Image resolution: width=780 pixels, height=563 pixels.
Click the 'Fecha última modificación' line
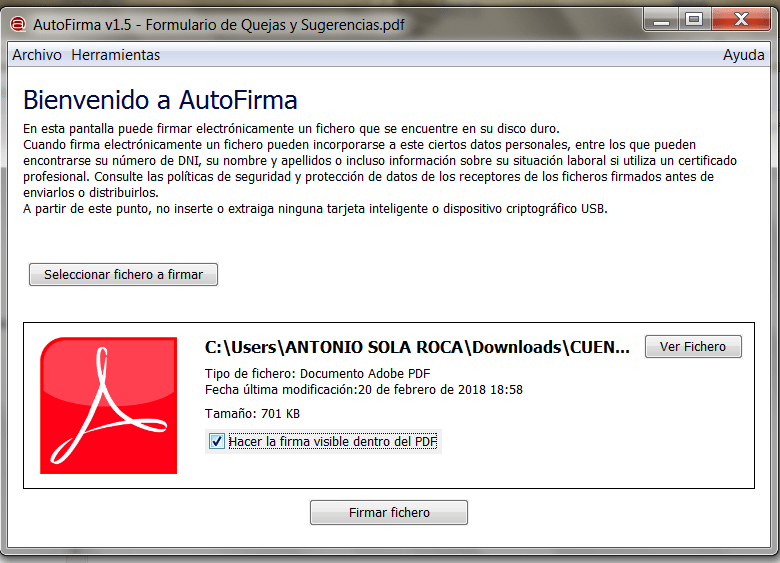[363, 390]
